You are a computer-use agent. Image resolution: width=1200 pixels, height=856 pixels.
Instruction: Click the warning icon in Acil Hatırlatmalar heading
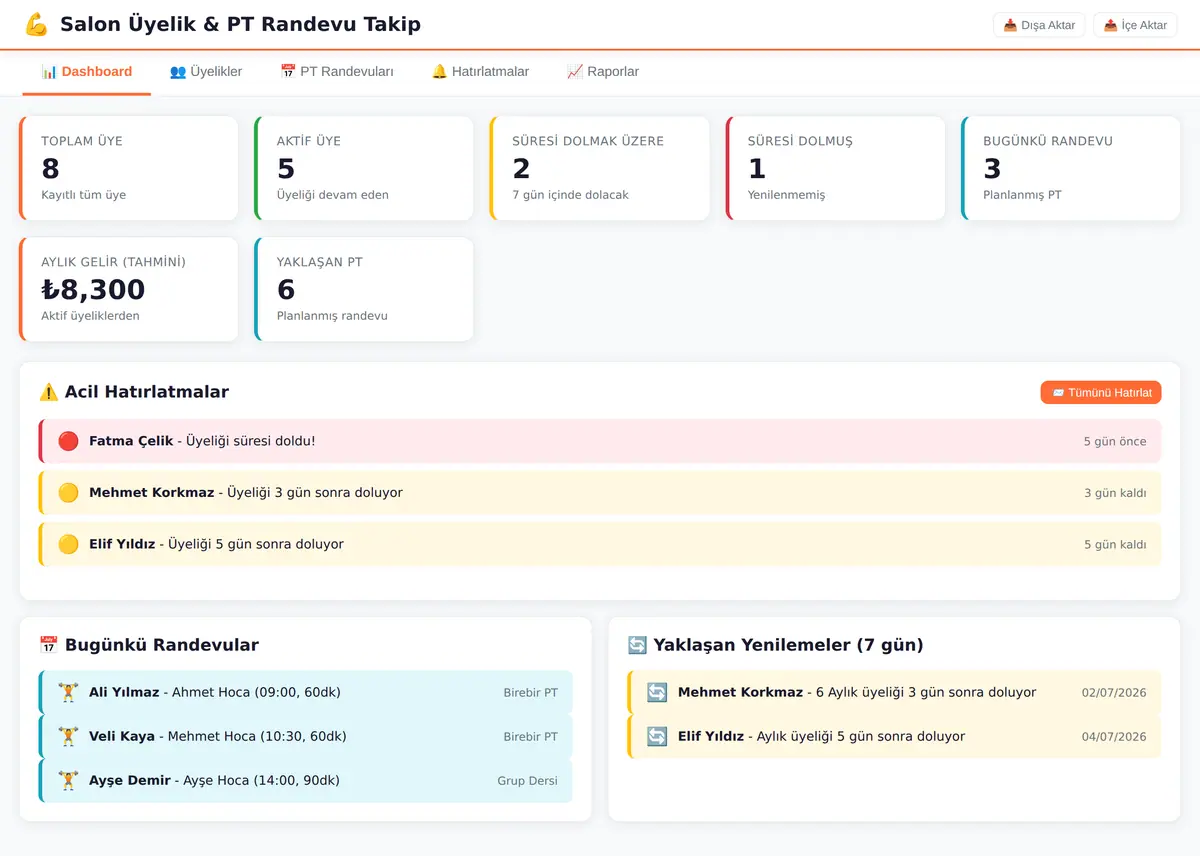pyautogui.click(x=49, y=392)
